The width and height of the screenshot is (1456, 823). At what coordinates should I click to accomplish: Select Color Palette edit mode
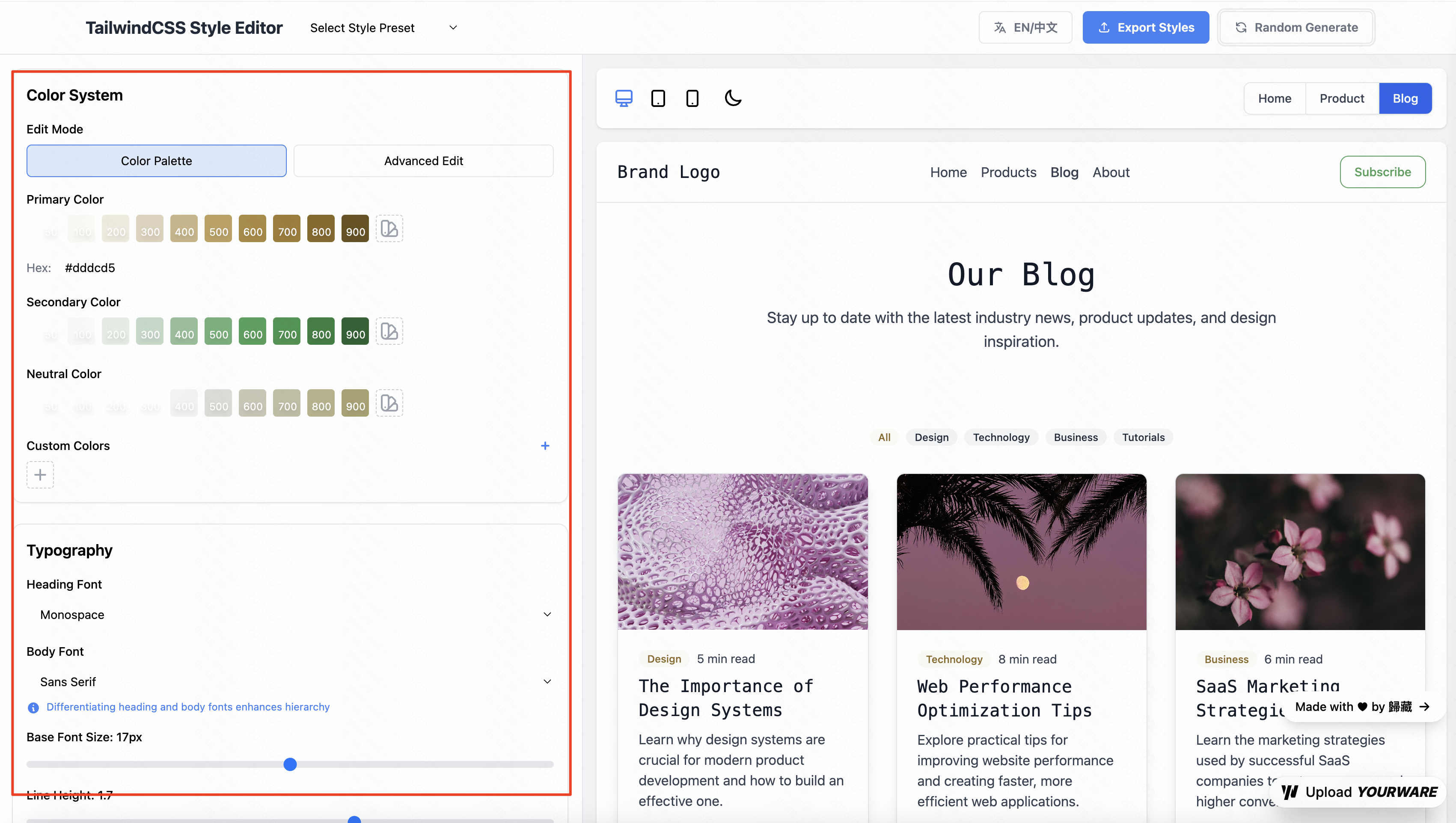pyautogui.click(x=157, y=160)
